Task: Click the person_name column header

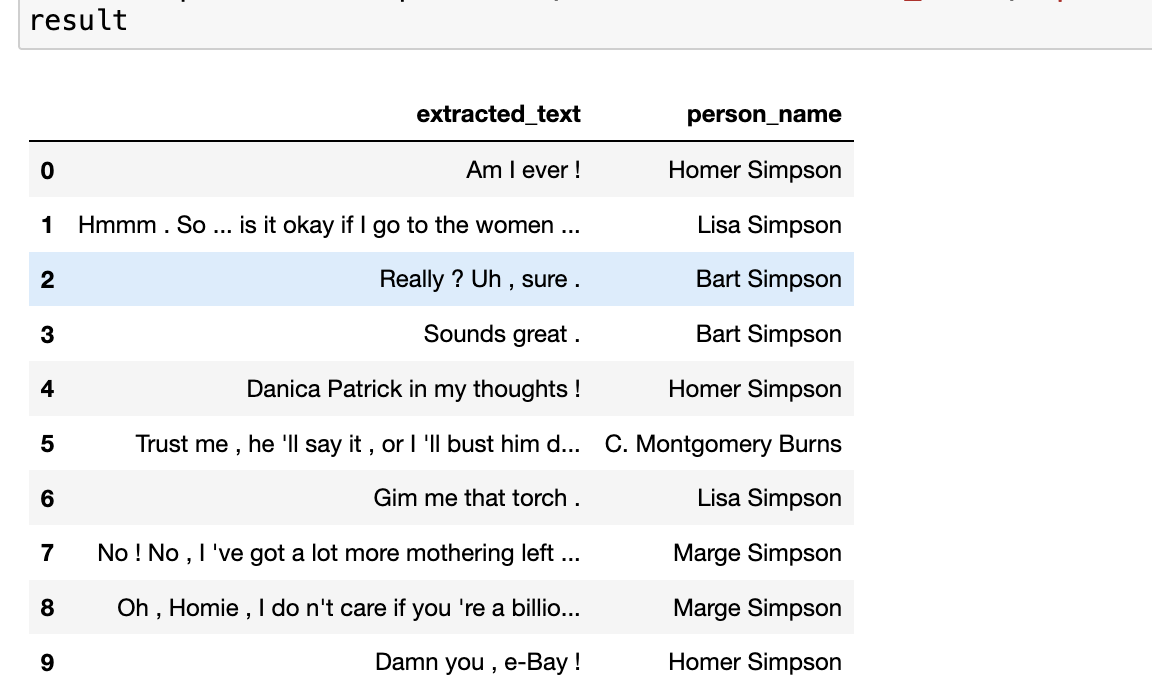Action: click(764, 114)
